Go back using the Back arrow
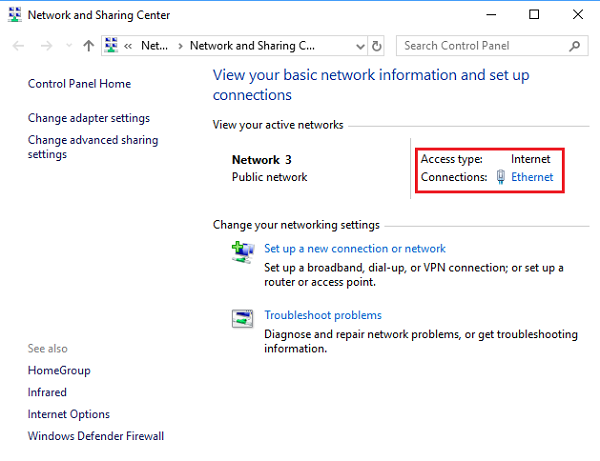The width and height of the screenshot is (600, 461). click(x=19, y=46)
